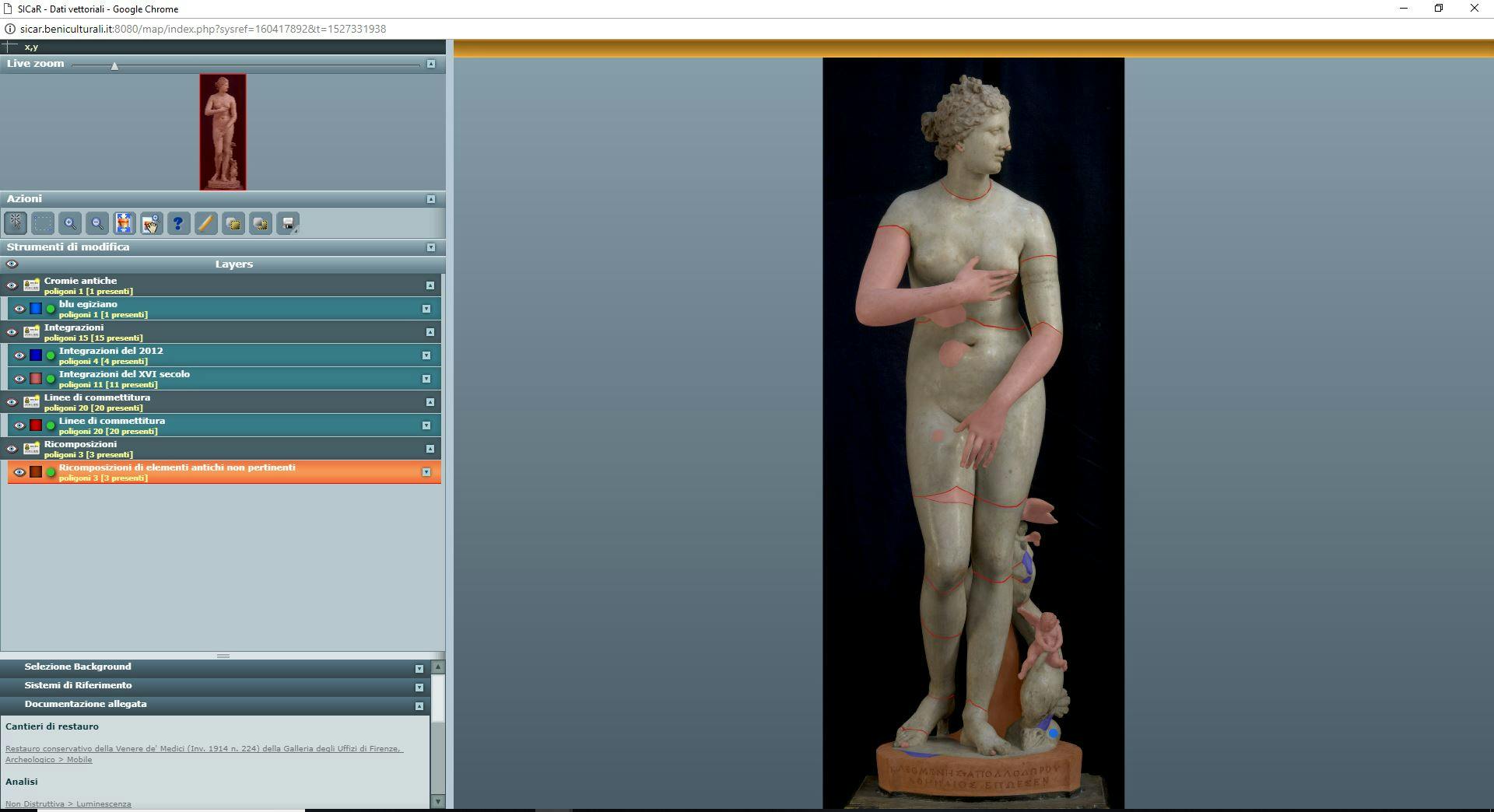Click the x,y crosshair coordinates icon

coord(9,47)
